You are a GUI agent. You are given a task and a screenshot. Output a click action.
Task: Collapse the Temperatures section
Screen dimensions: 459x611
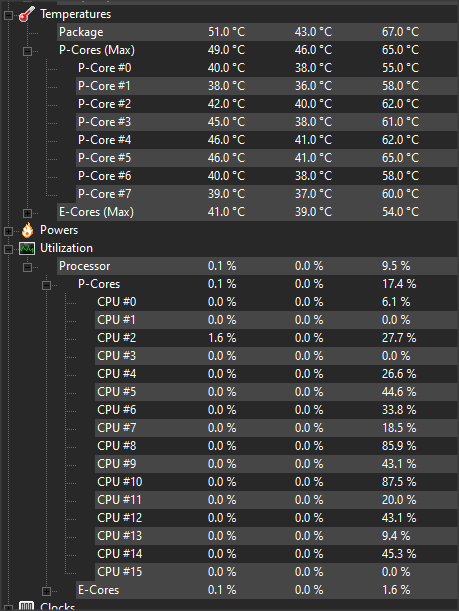click(8, 15)
